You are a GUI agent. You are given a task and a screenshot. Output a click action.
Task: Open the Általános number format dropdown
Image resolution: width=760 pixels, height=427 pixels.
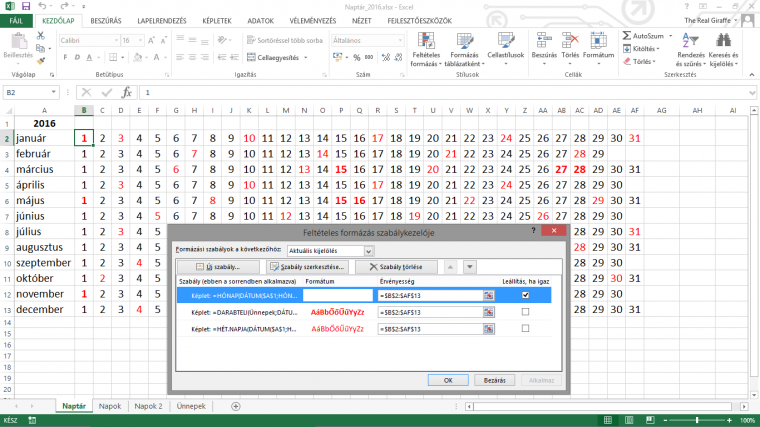(400, 40)
